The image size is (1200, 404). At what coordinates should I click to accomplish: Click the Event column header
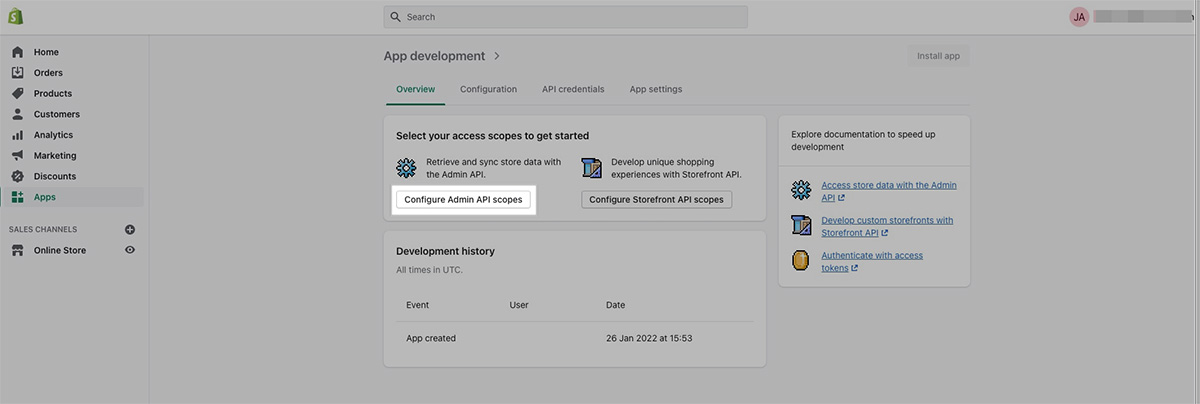[x=419, y=305]
